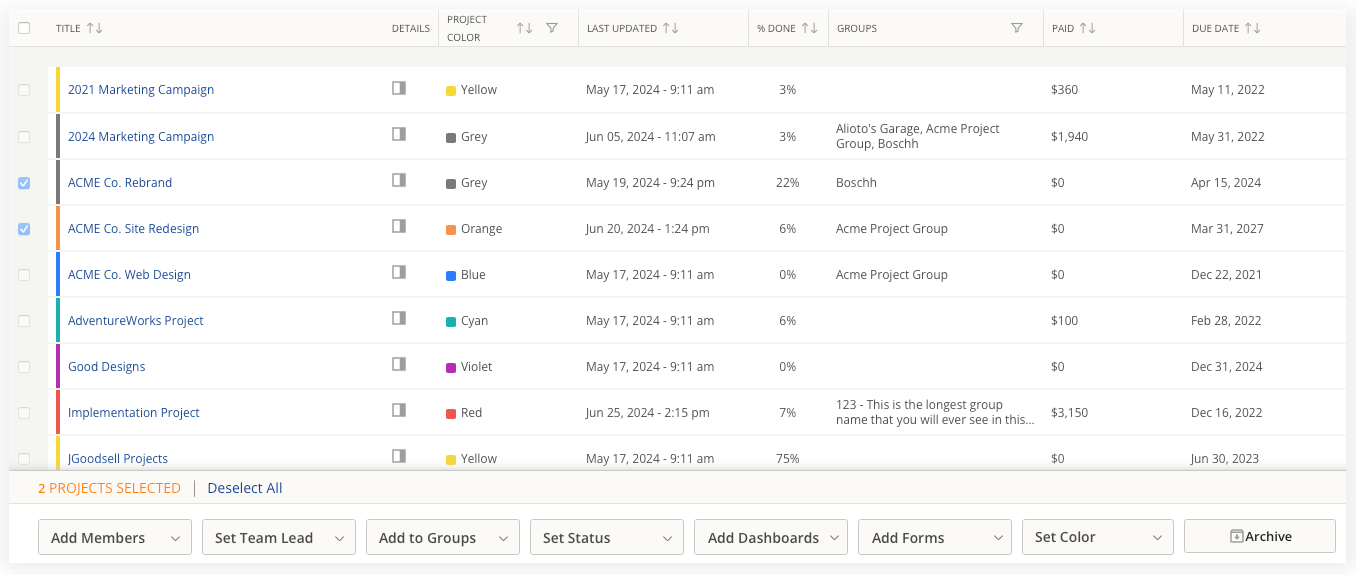Image resolution: width=1356 pixels, height=575 pixels.
Task: Open details panel for Implementation Project
Action: point(399,410)
